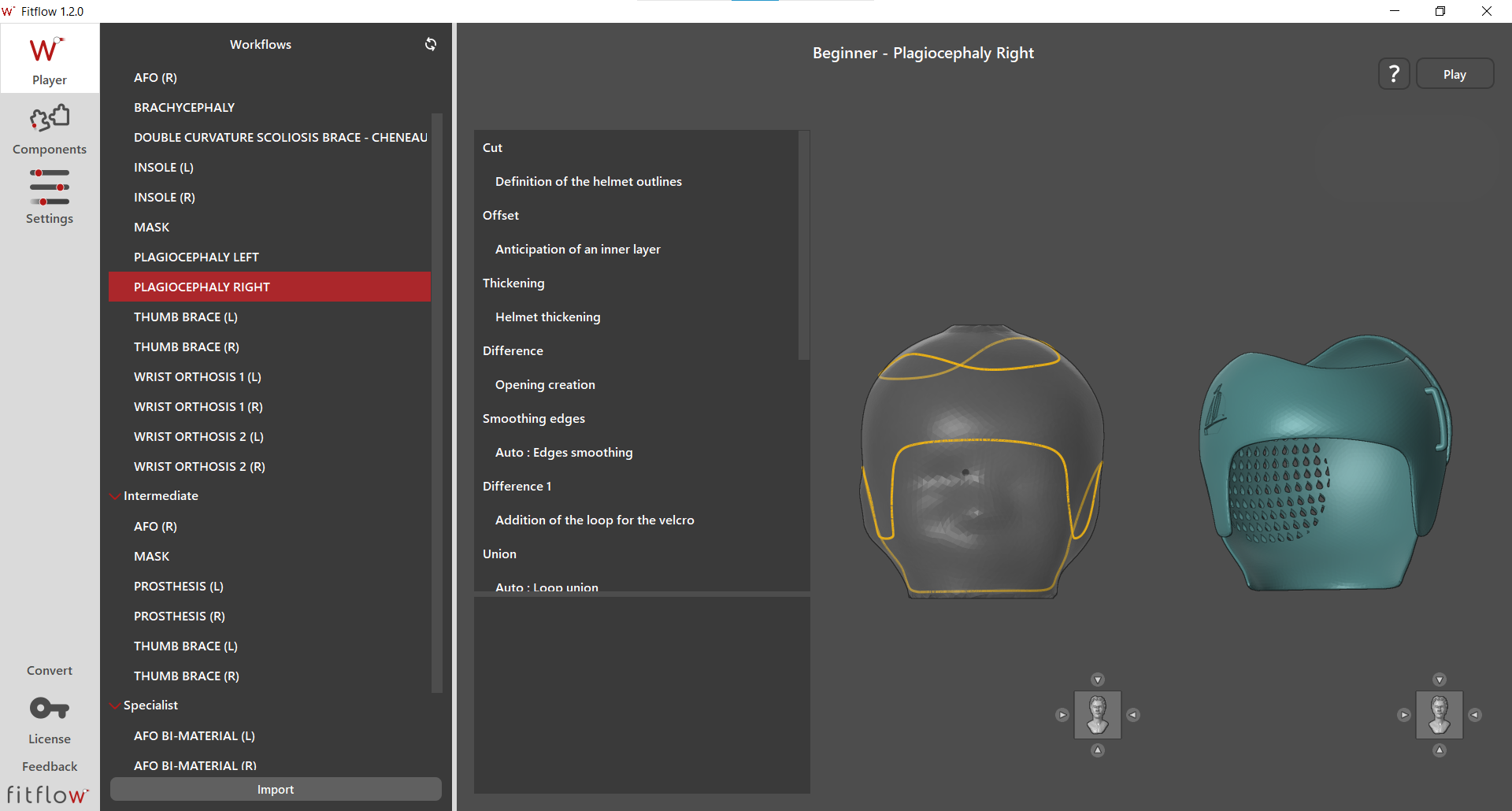The height and width of the screenshot is (811, 1512).
Task: Collapse the Specialist workflows group
Action: pyautogui.click(x=116, y=705)
